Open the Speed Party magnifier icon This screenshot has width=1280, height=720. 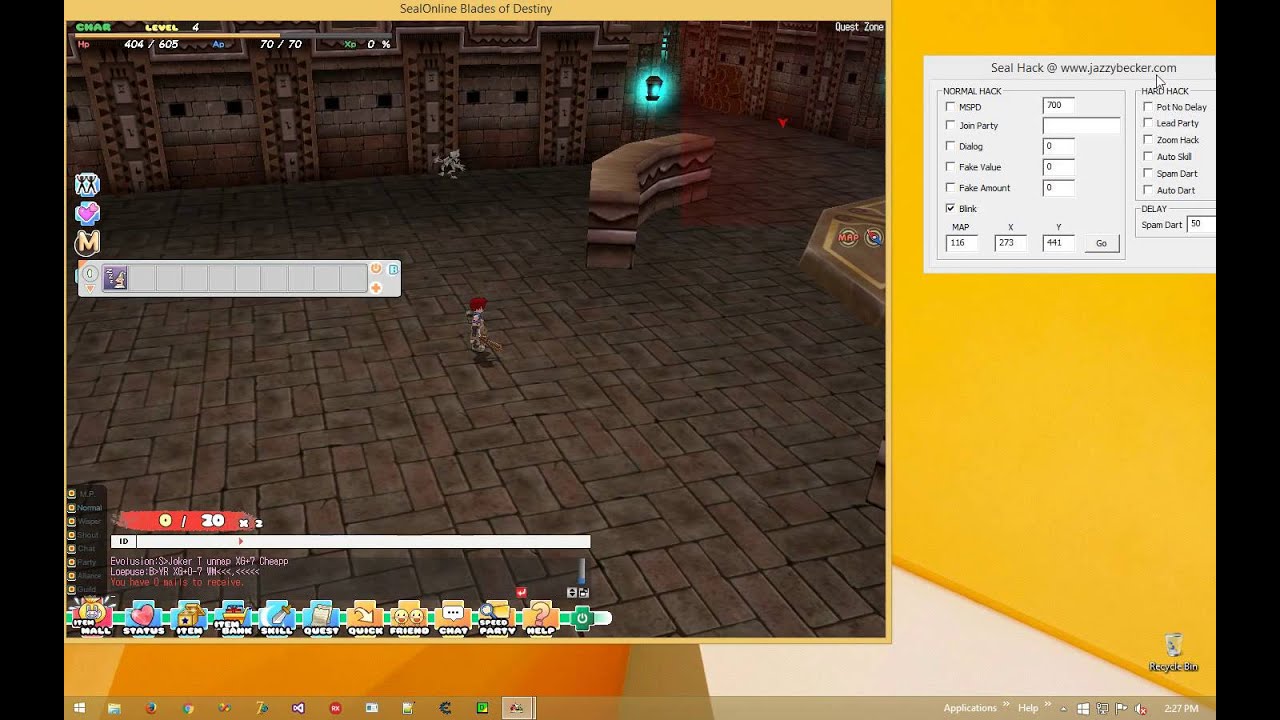496,617
